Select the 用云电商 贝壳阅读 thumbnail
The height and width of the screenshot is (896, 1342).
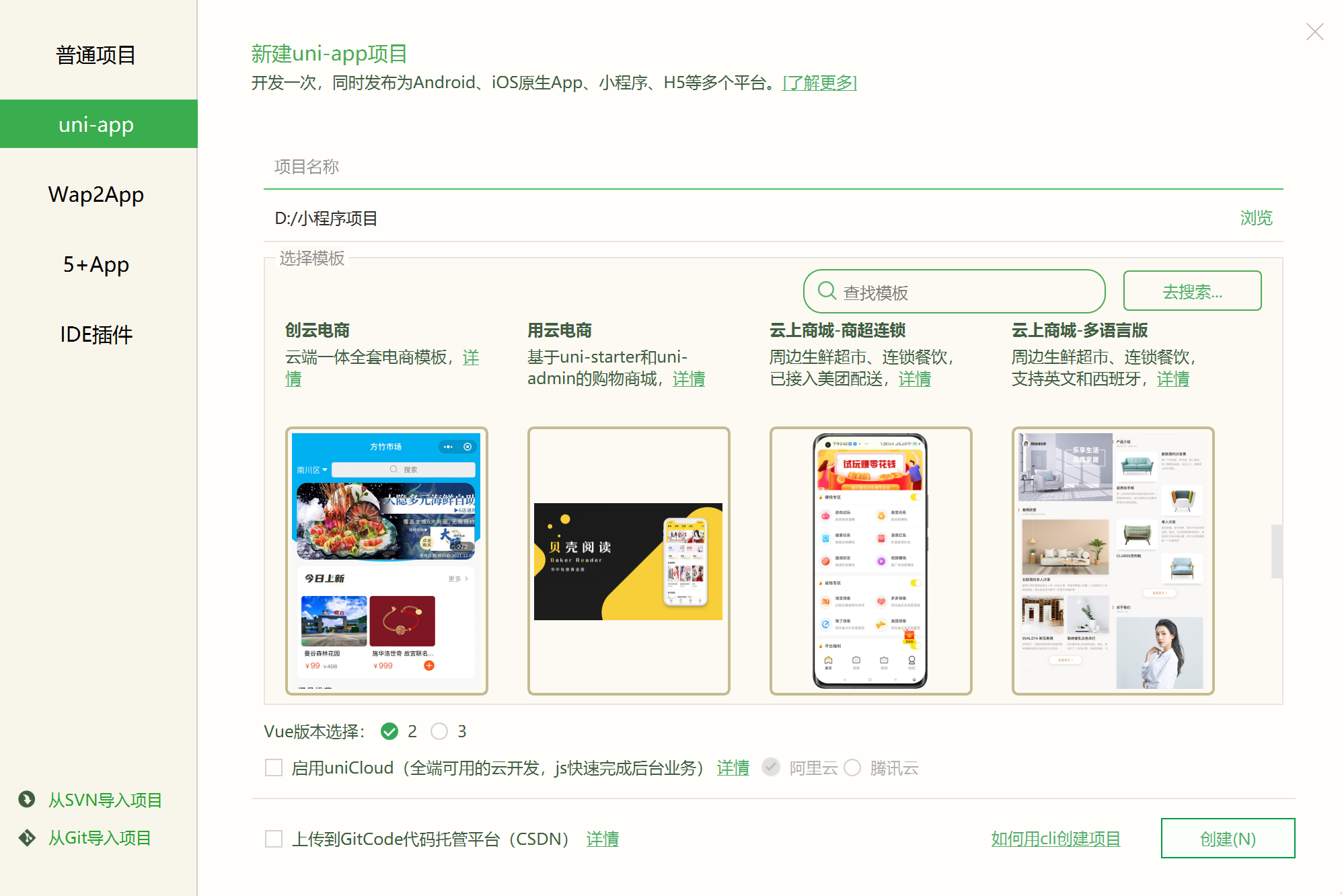click(629, 560)
